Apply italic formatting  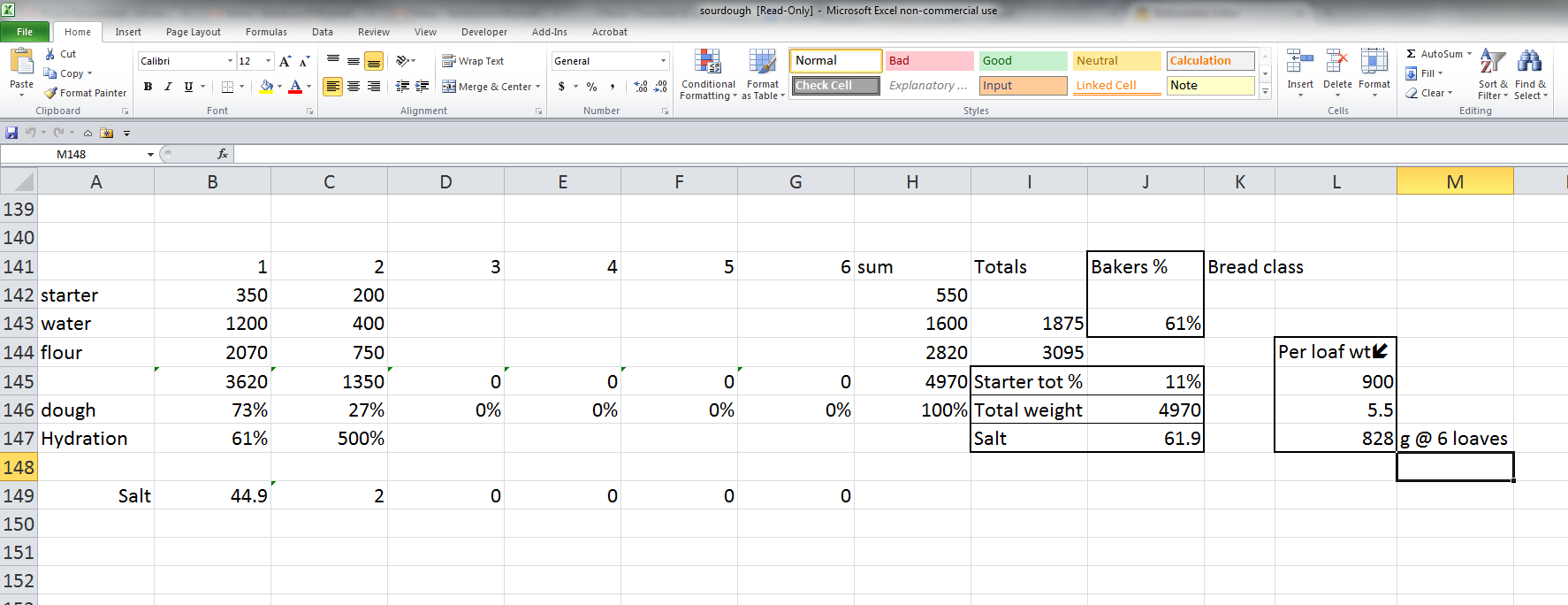(x=168, y=87)
